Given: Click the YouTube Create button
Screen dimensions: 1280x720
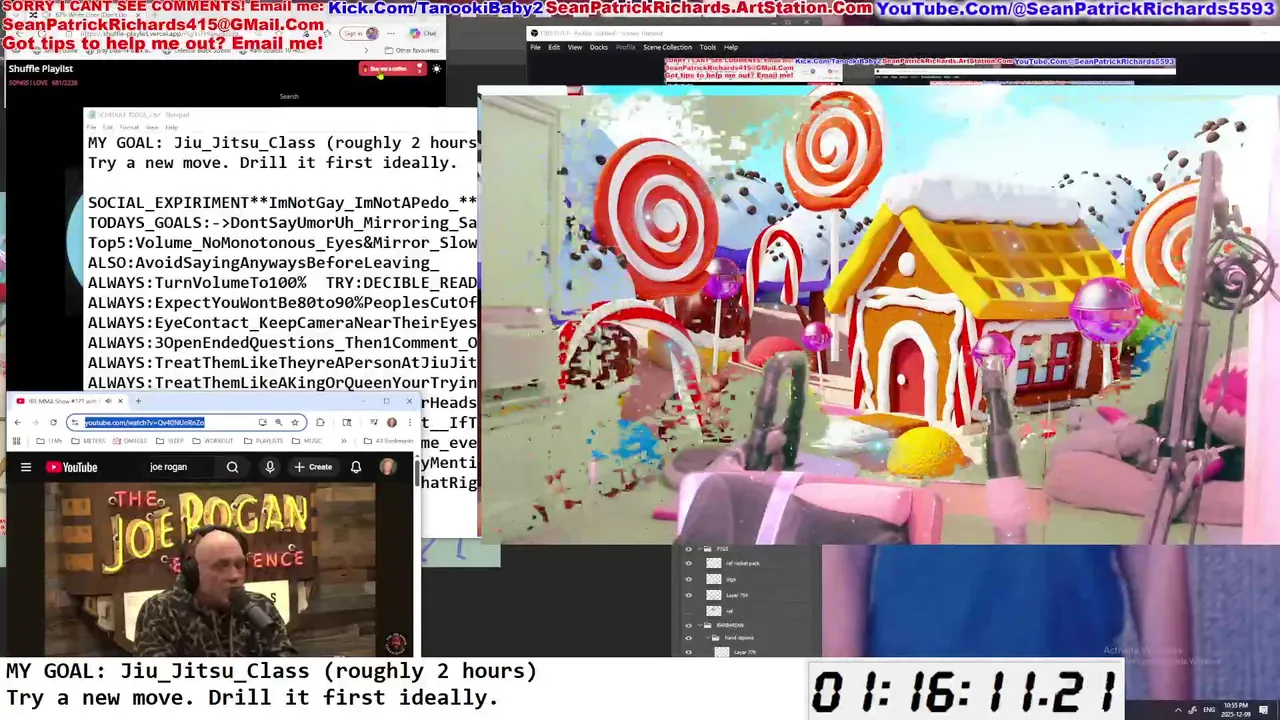Looking at the screenshot, I should (x=313, y=467).
